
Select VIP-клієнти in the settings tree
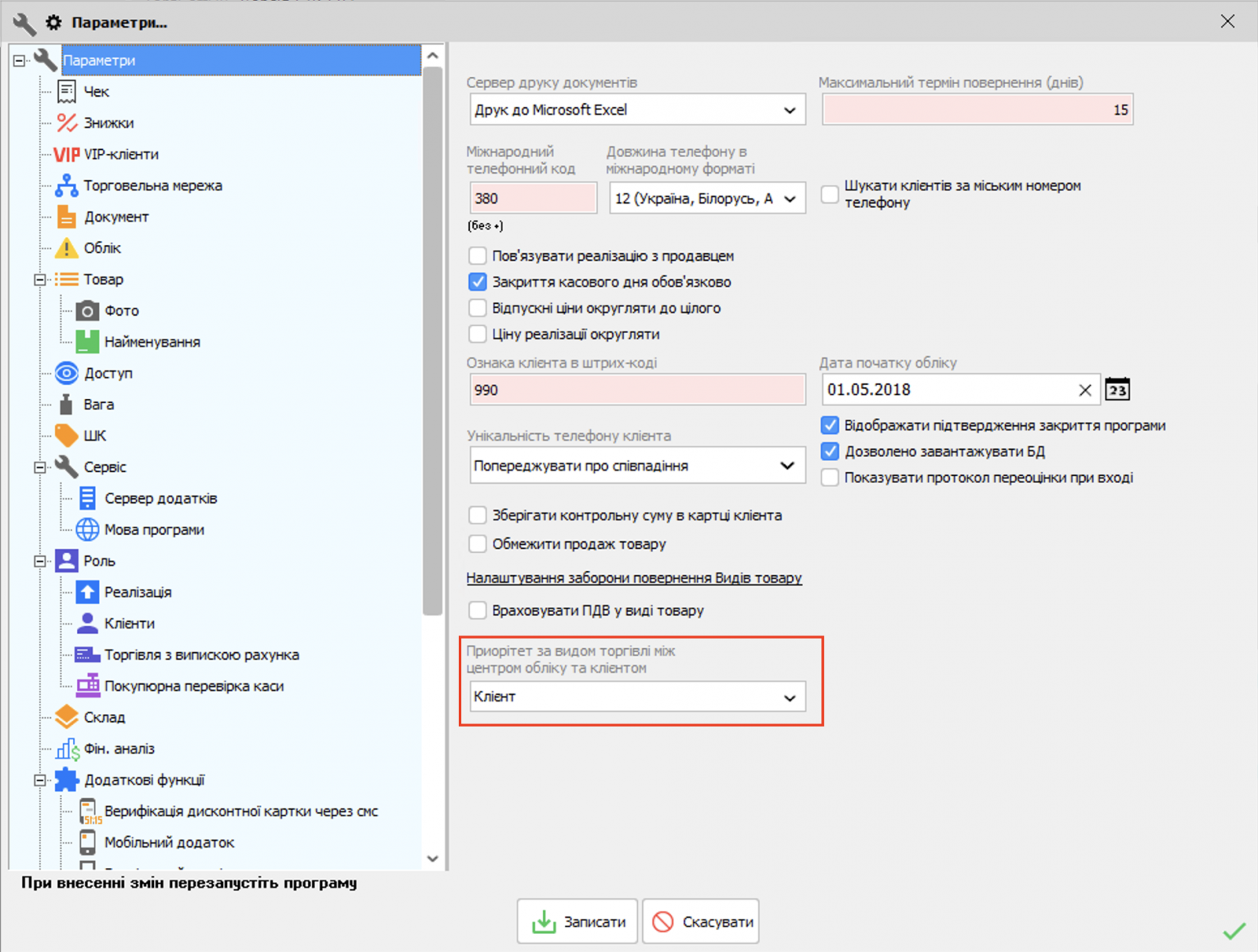pyautogui.click(x=121, y=155)
